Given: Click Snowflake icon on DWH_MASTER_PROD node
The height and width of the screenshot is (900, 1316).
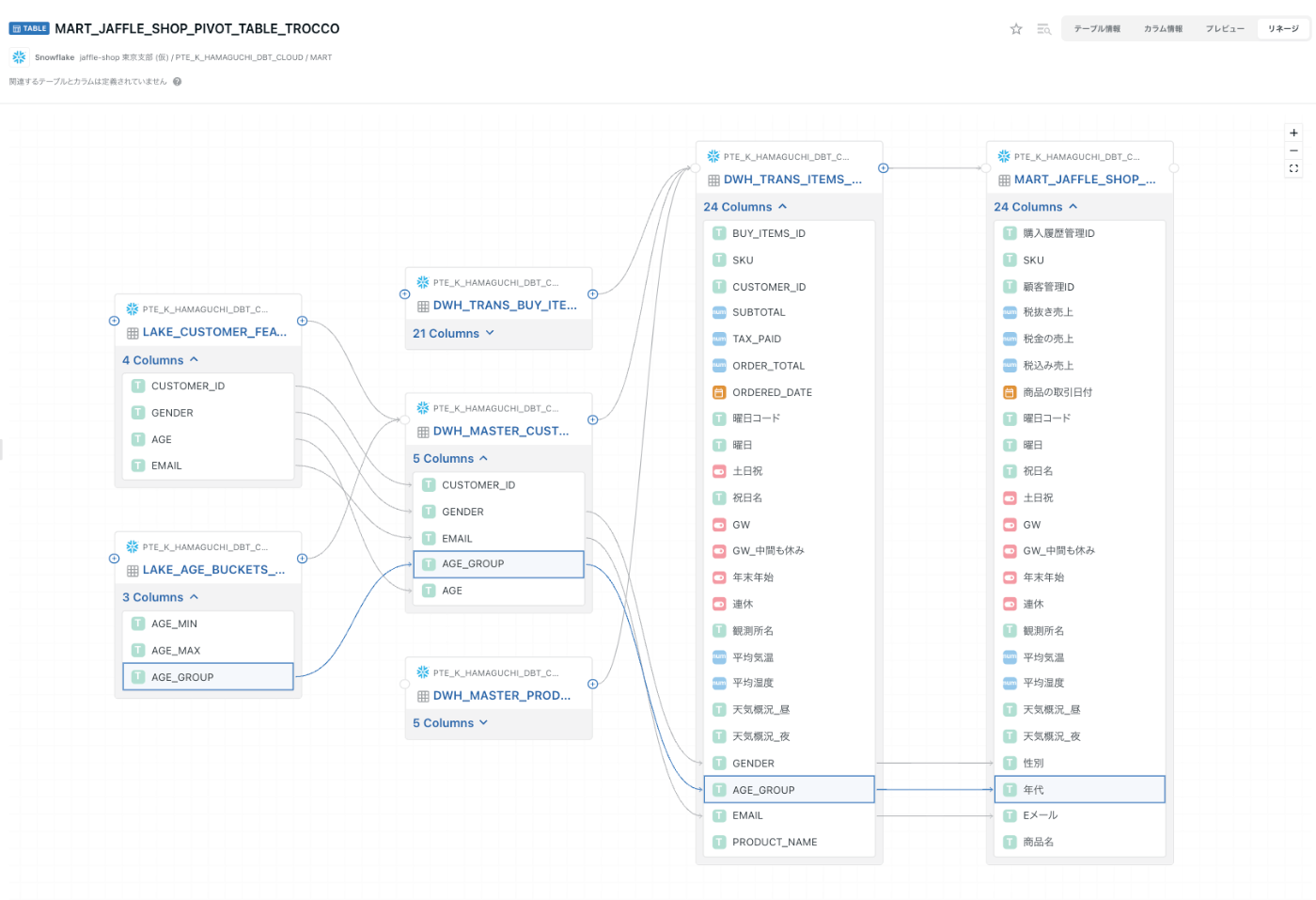Looking at the screenshot, I should (423, 672).
